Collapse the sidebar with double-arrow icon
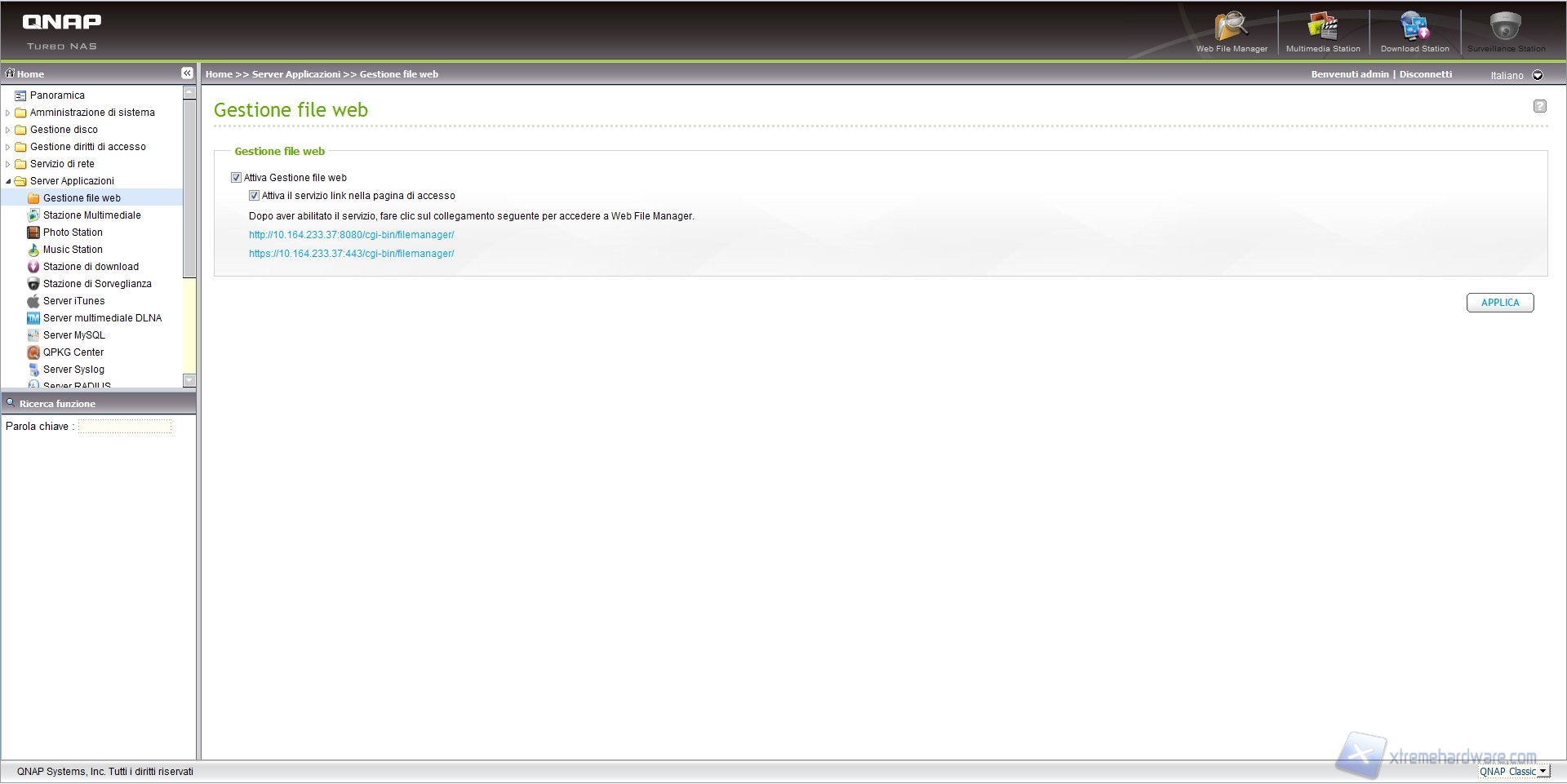 tap(187, 73)
